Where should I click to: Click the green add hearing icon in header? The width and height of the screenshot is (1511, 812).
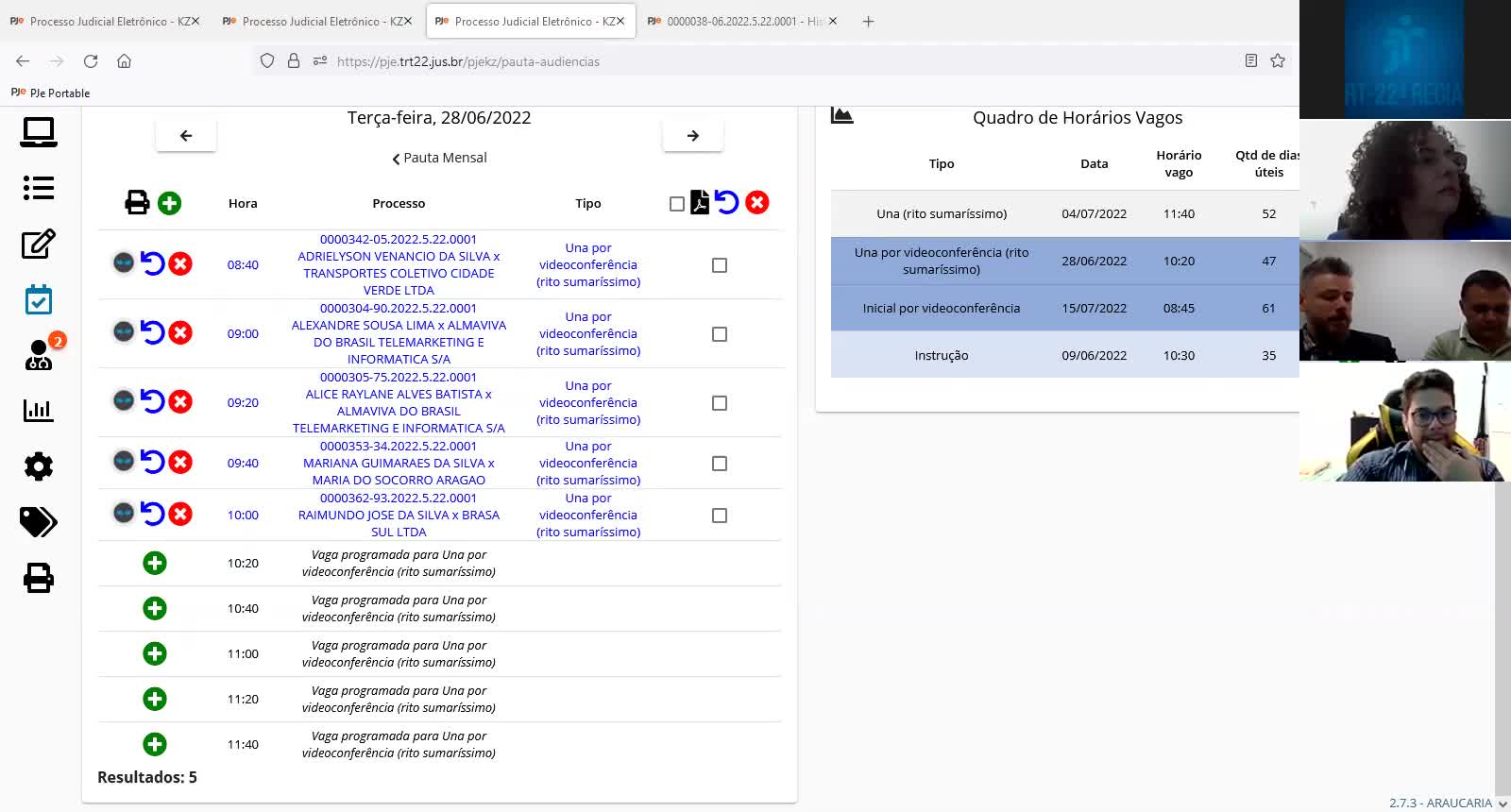169,203
